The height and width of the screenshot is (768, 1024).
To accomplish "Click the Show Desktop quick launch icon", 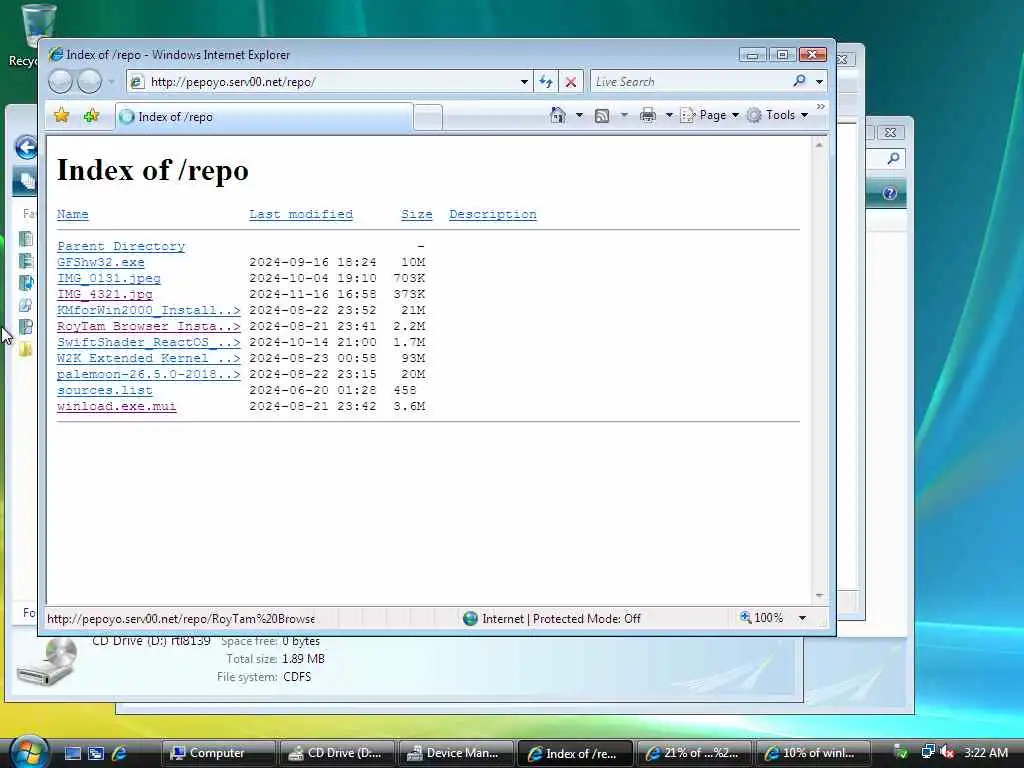I will (72, 753).
